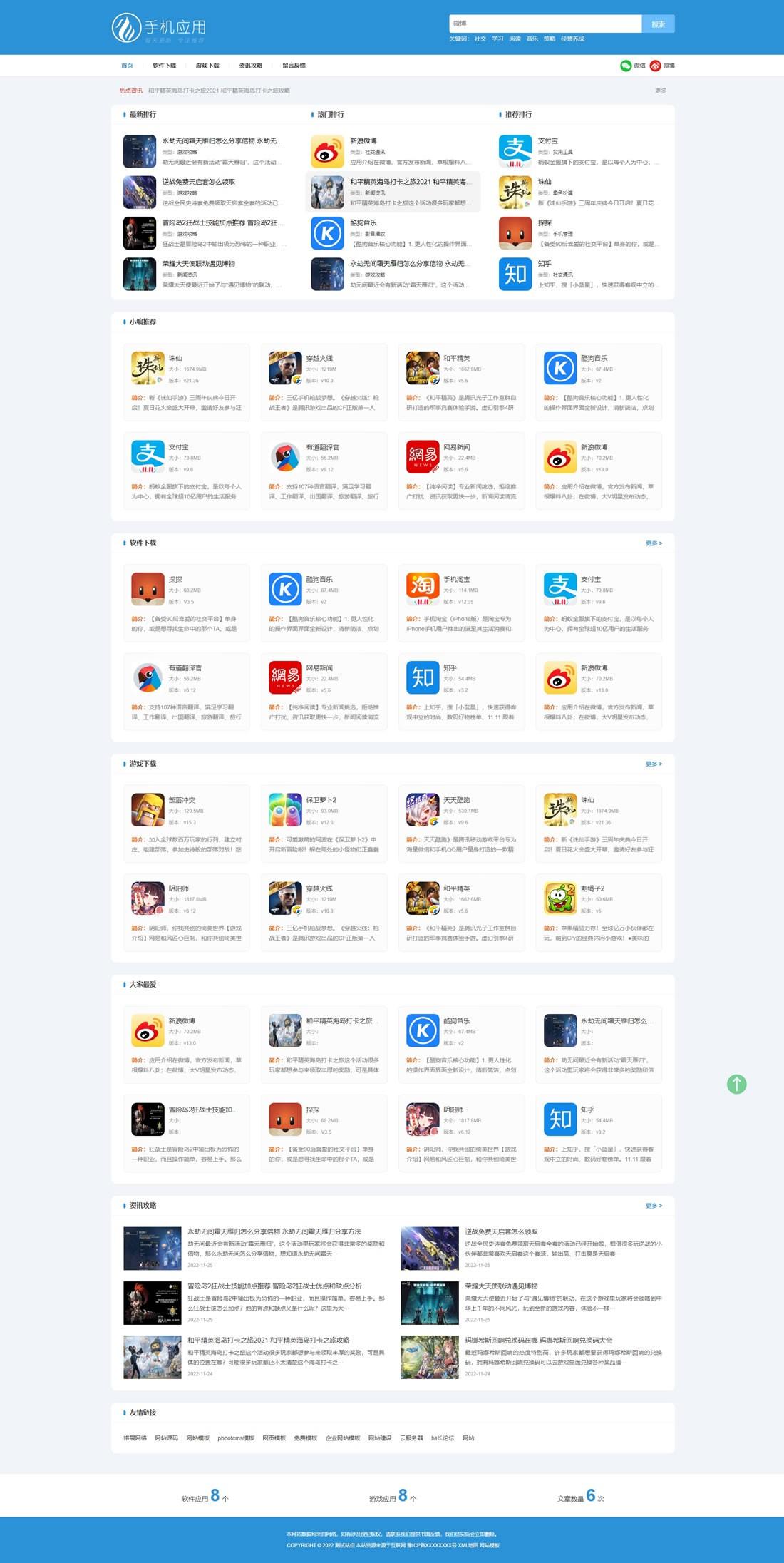Open the 手机应用 site logo

point(160,28)
